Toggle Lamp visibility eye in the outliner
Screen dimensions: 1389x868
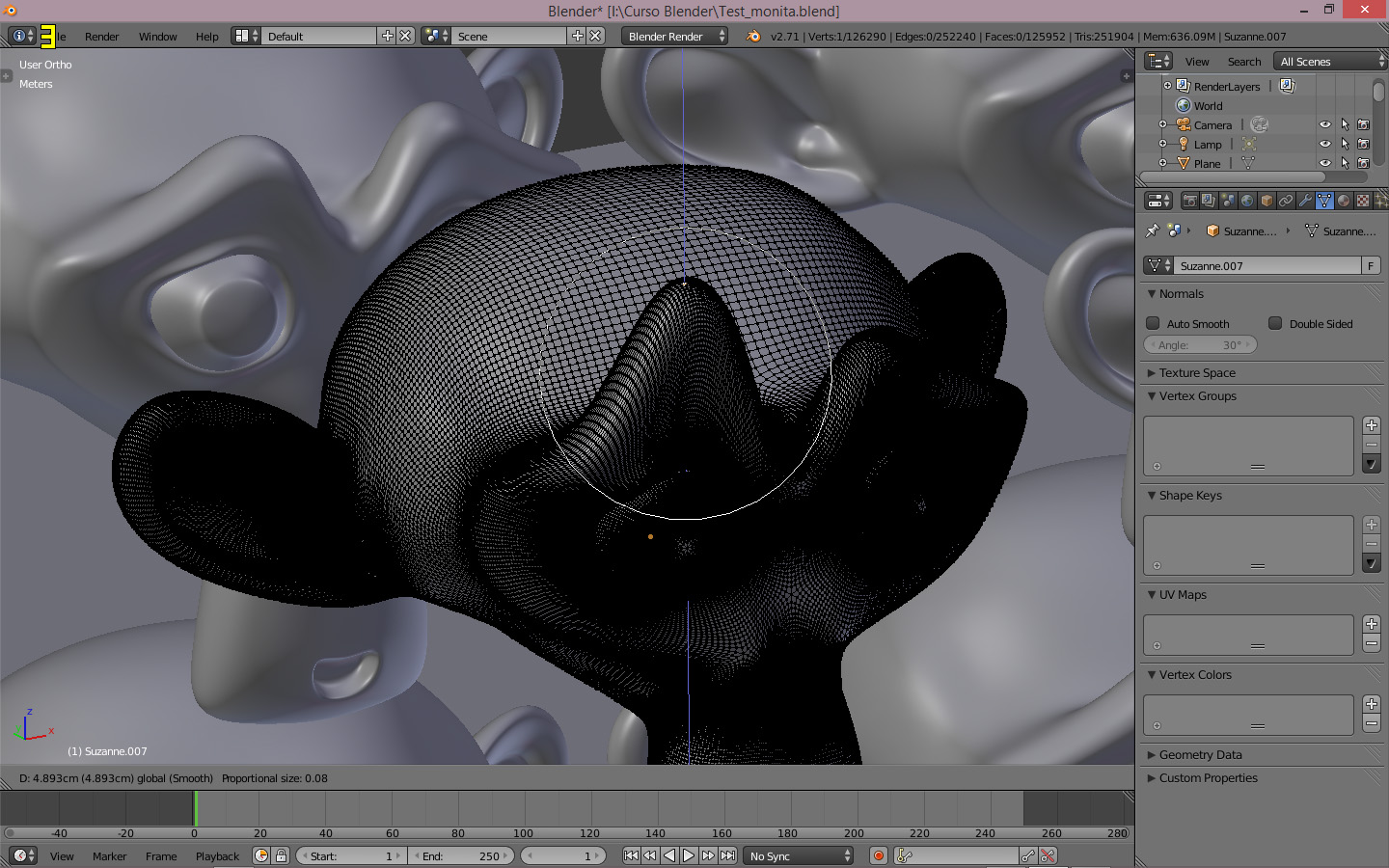click(x=1325, y=144)
